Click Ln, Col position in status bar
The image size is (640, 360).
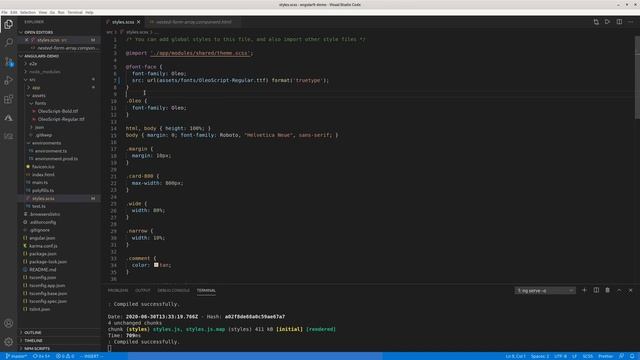coord(516,356)
